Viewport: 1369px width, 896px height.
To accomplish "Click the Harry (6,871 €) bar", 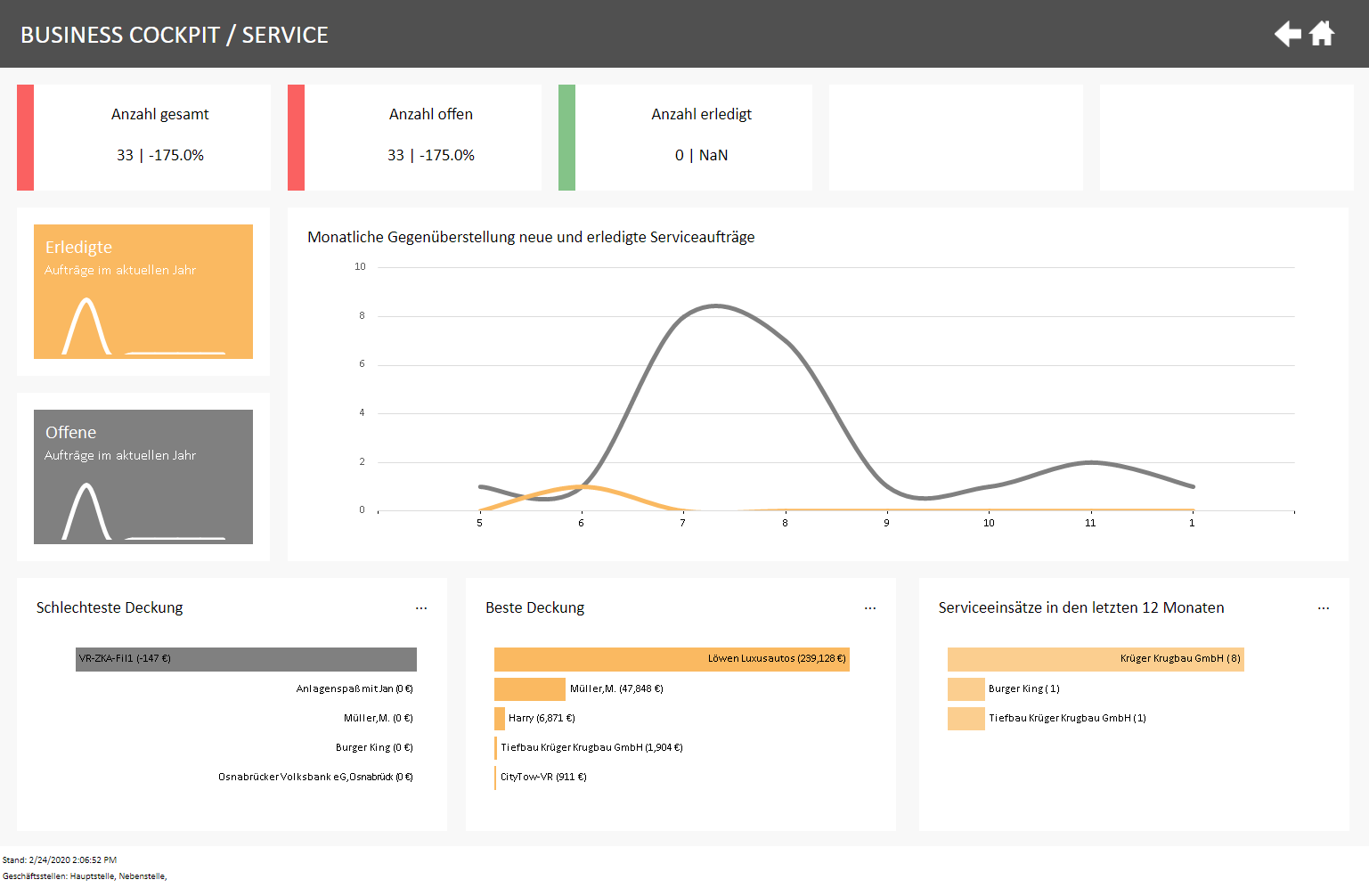I will [500, 719].
